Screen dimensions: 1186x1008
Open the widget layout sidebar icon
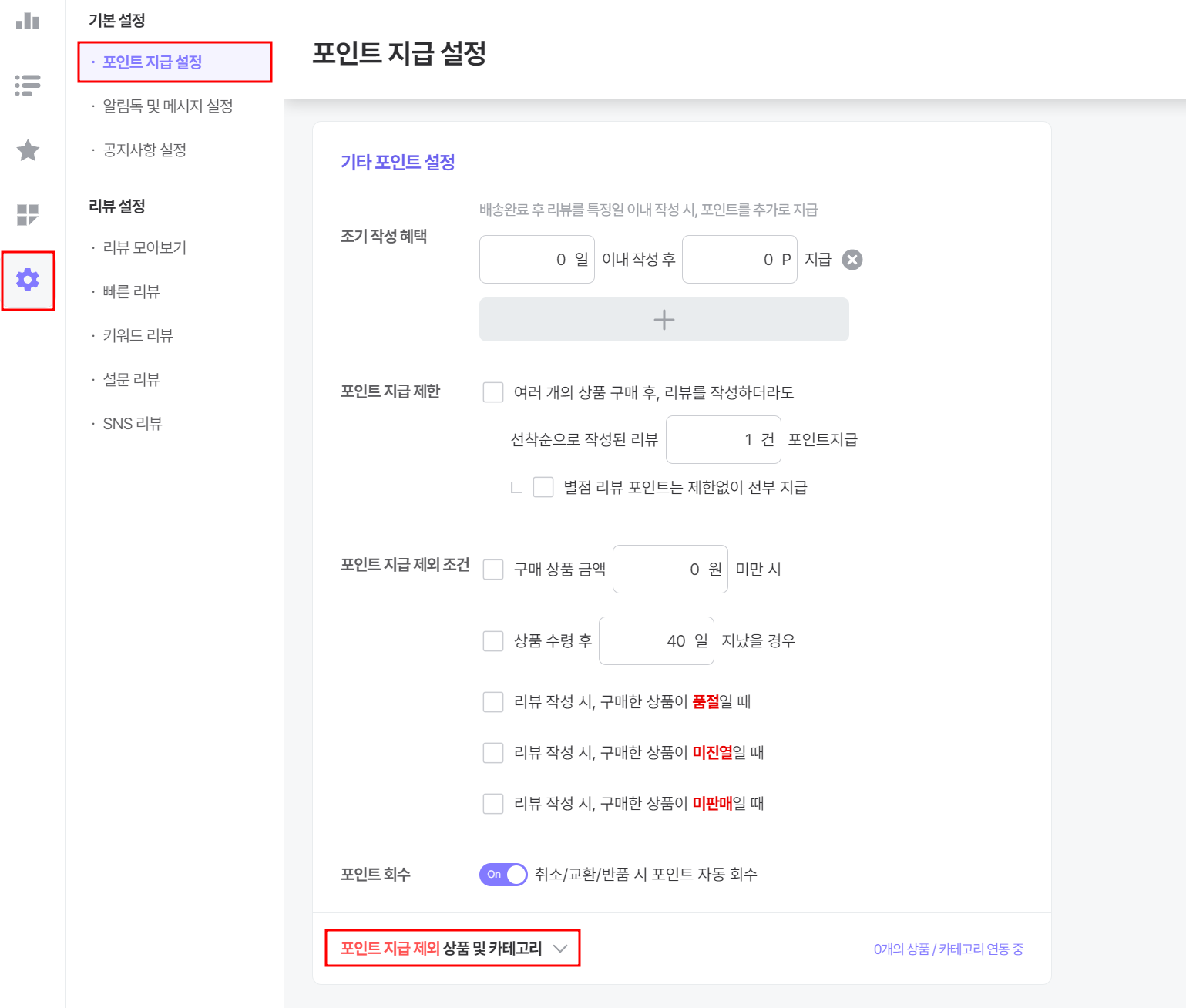(x=28, y=215)
